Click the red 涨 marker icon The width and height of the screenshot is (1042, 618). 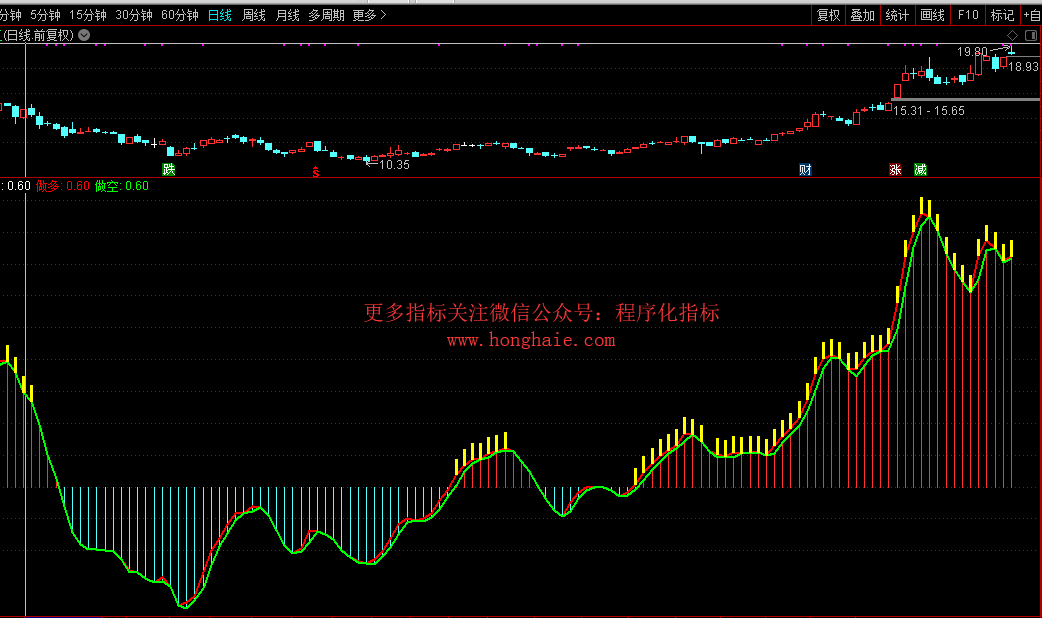[x=895, y=170]
